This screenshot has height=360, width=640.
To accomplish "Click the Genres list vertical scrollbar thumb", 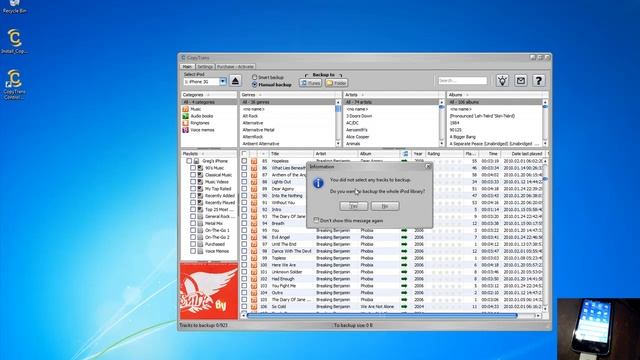I will tap(338, 109).
